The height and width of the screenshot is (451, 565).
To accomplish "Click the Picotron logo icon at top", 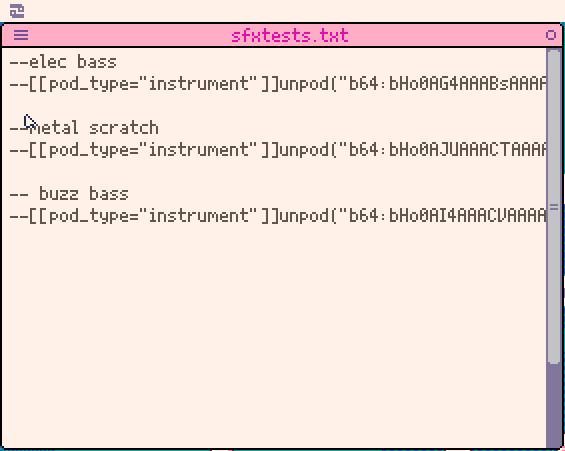I will point(17,11).
